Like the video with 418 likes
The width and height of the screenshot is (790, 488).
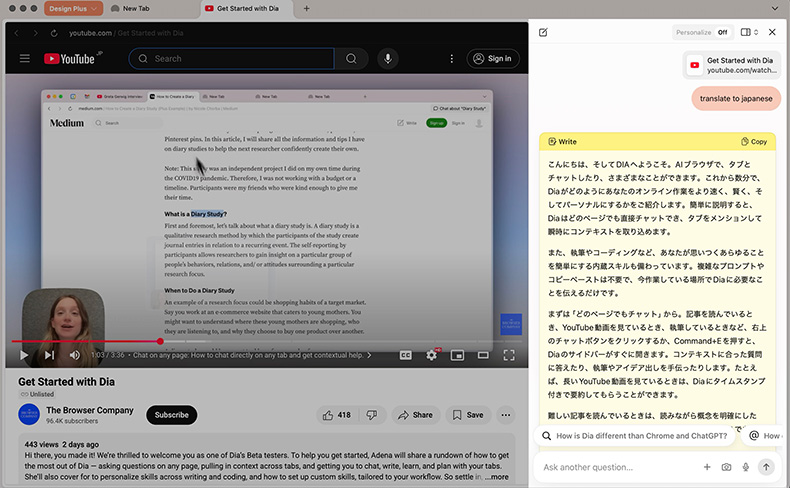(337, 415)
